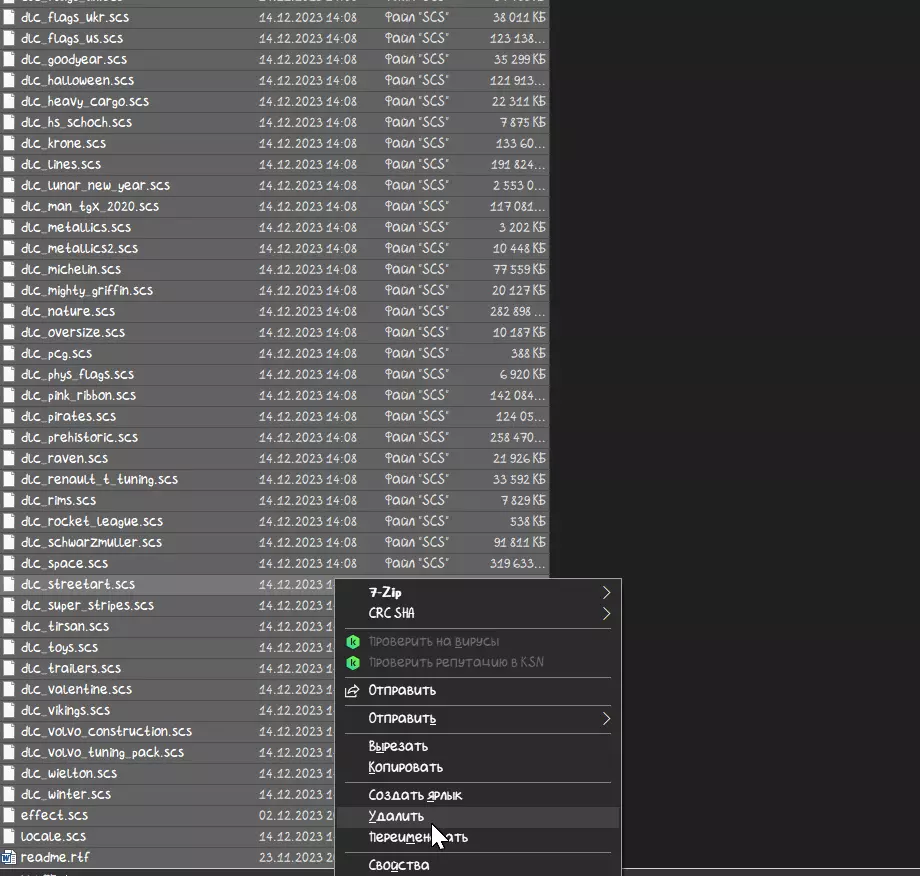Click the file icon of dlc_michelin.scs
This screenshot has height=876, width=920.
point(9,269)
